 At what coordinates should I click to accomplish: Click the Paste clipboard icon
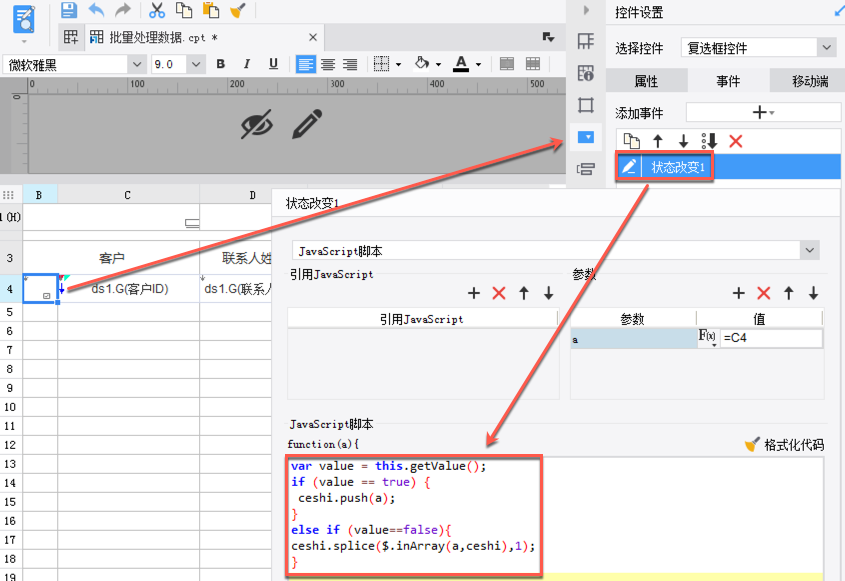click(211, 10)
